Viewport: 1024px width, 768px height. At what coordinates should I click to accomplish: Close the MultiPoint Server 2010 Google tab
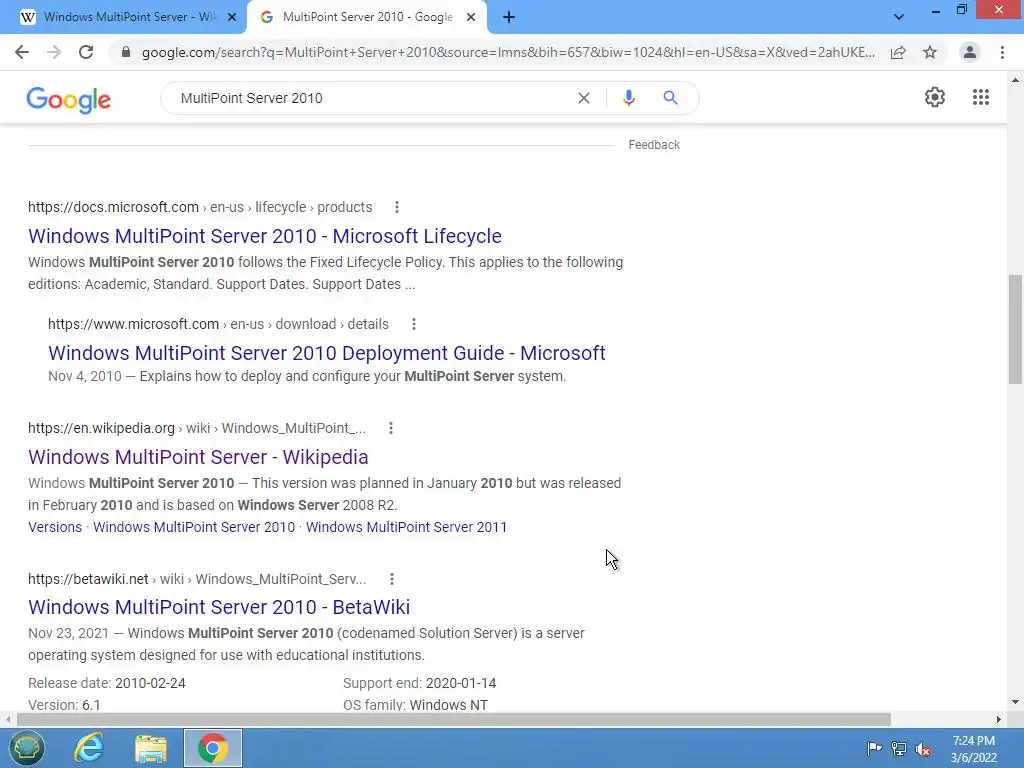pyautogui.click(x=471, y=18)
